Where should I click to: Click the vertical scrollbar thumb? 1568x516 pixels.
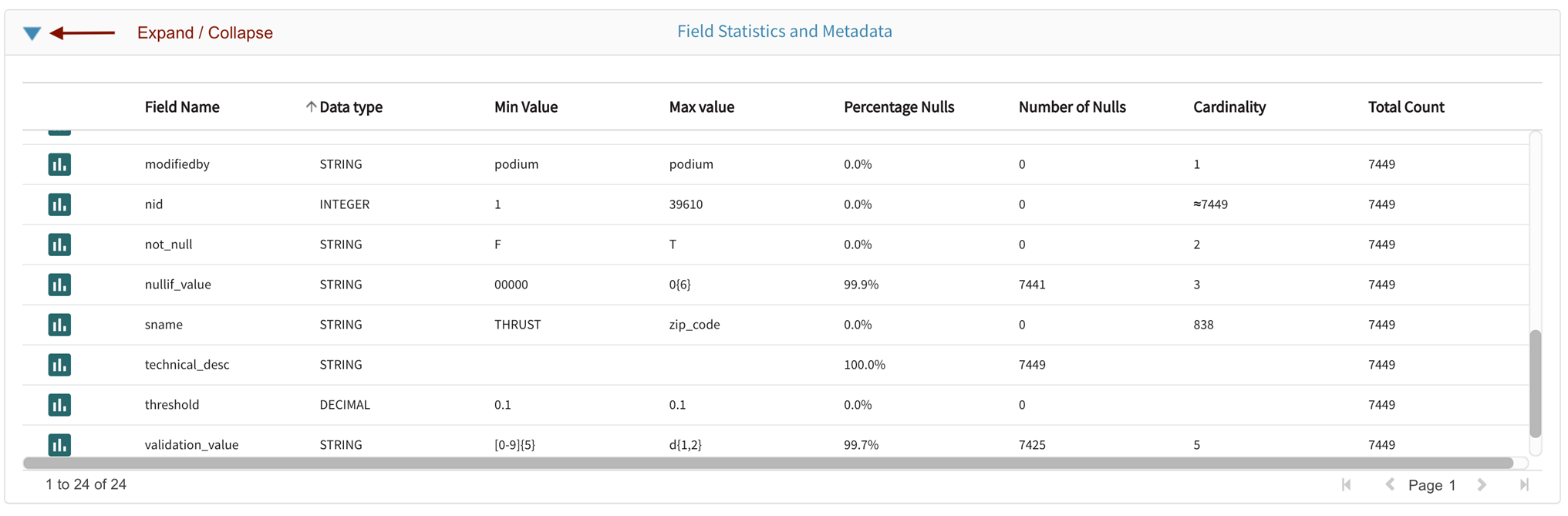1535,383
